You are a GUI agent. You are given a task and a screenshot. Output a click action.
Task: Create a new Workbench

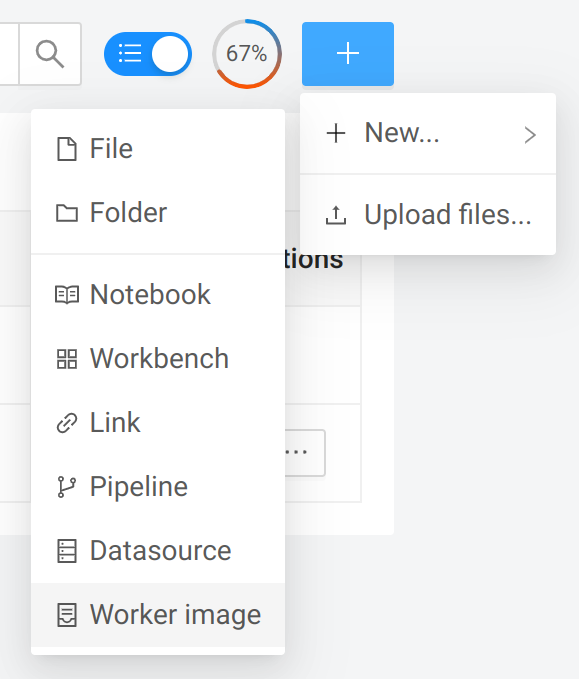click(158, 359)
